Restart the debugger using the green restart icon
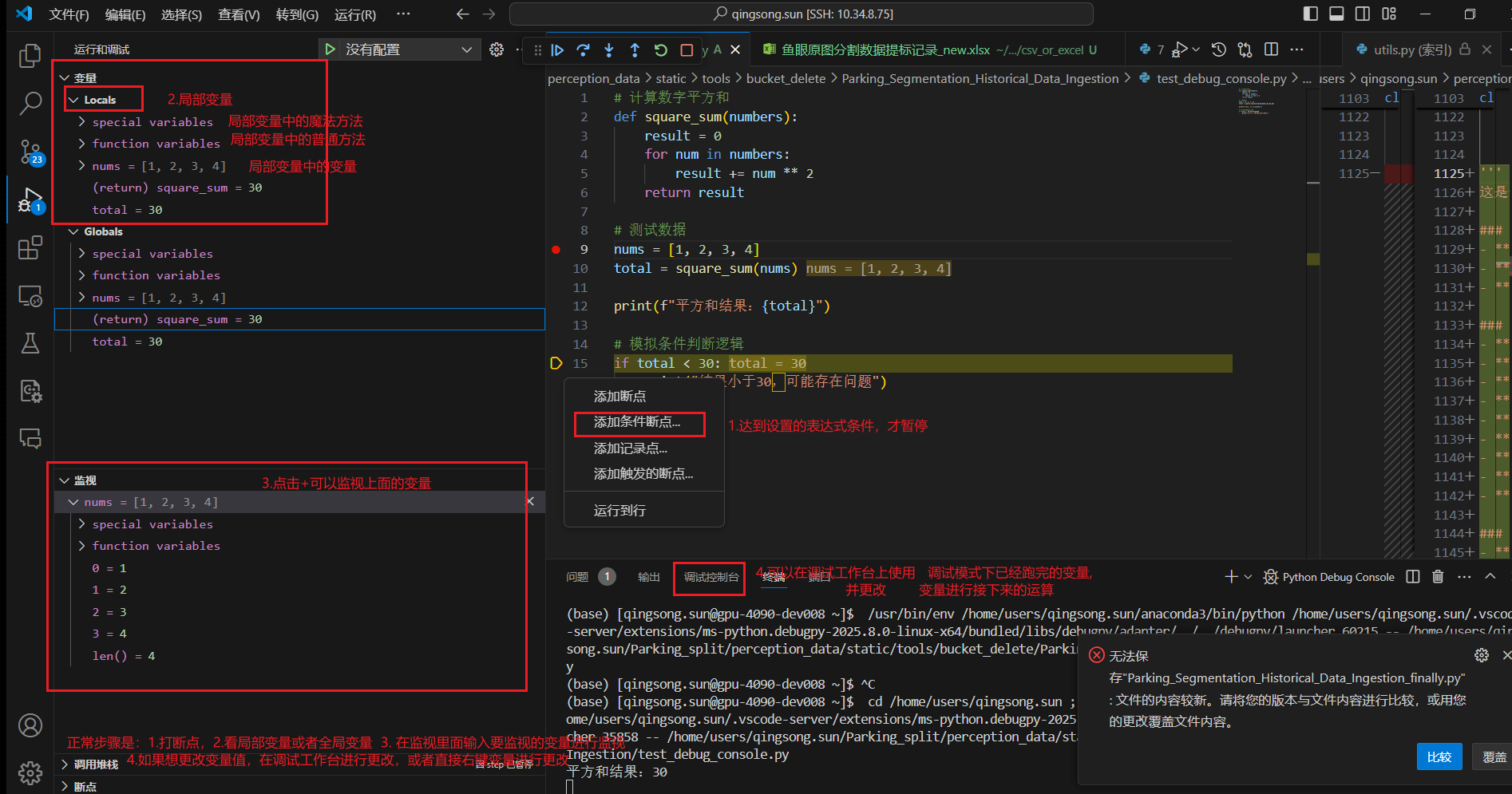Viewport: 1512px width, 794px height. click(660, 49)
